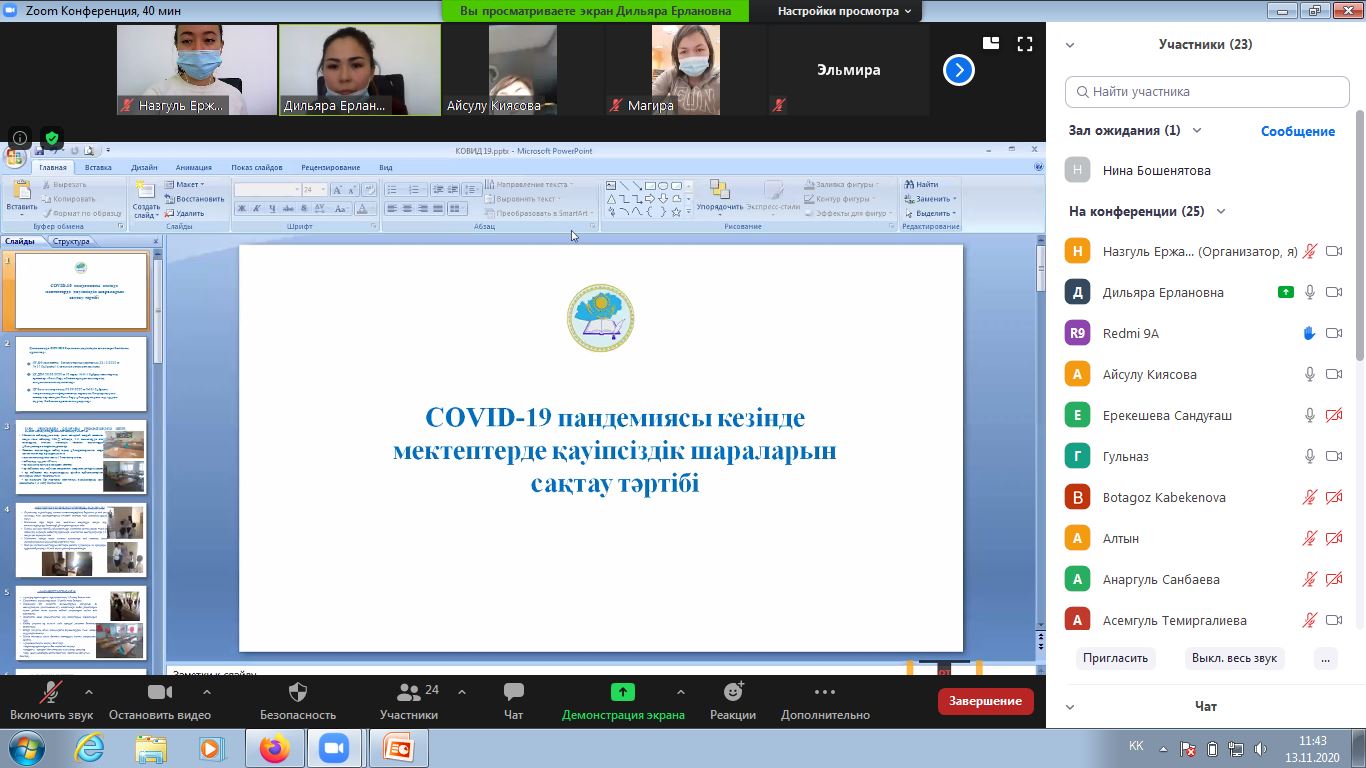The width and height of the screenshot is (1366, 768).
Task: Open the Вставка ribbon tab
Action: click(x=98, y=168)
